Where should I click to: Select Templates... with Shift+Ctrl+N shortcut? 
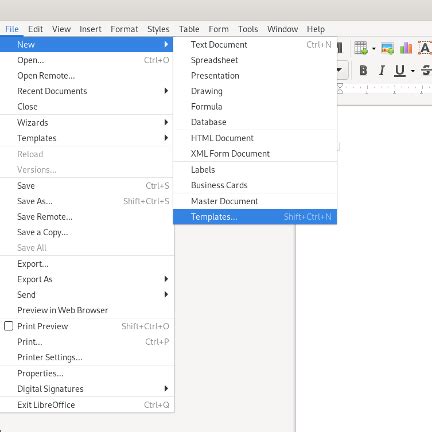(255, 217)
